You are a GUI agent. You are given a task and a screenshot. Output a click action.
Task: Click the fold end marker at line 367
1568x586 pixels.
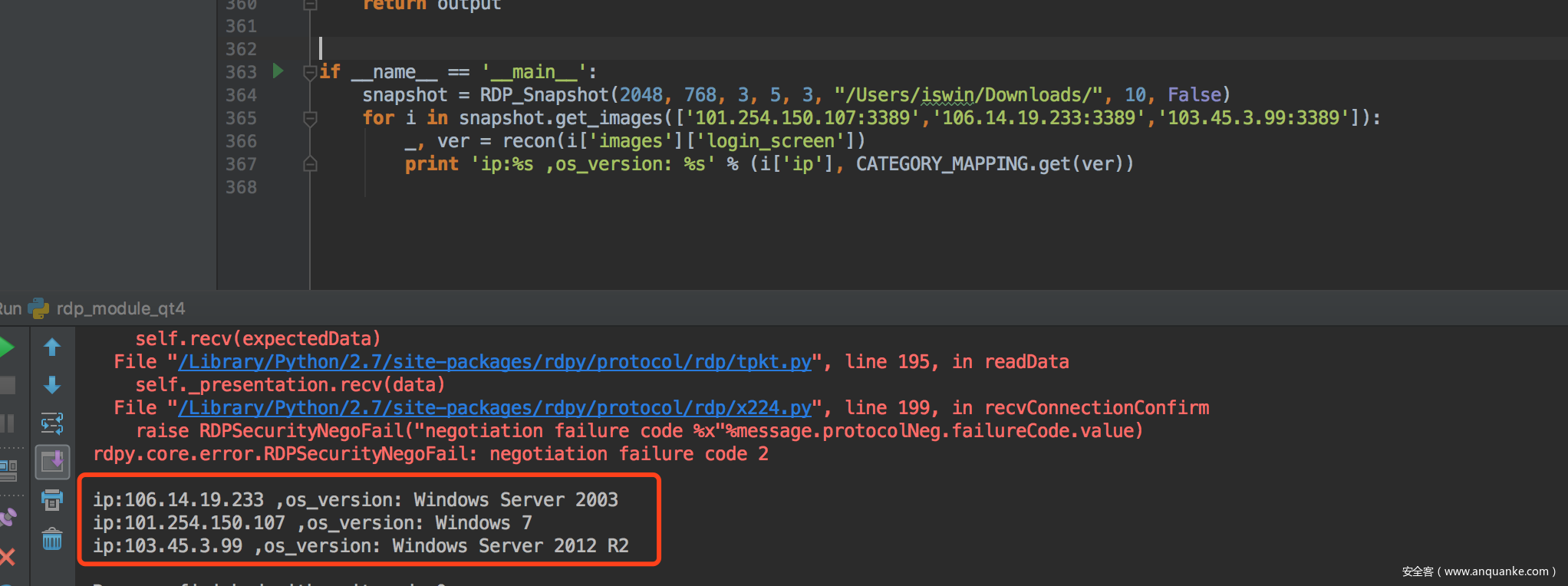tap(310, 164)
